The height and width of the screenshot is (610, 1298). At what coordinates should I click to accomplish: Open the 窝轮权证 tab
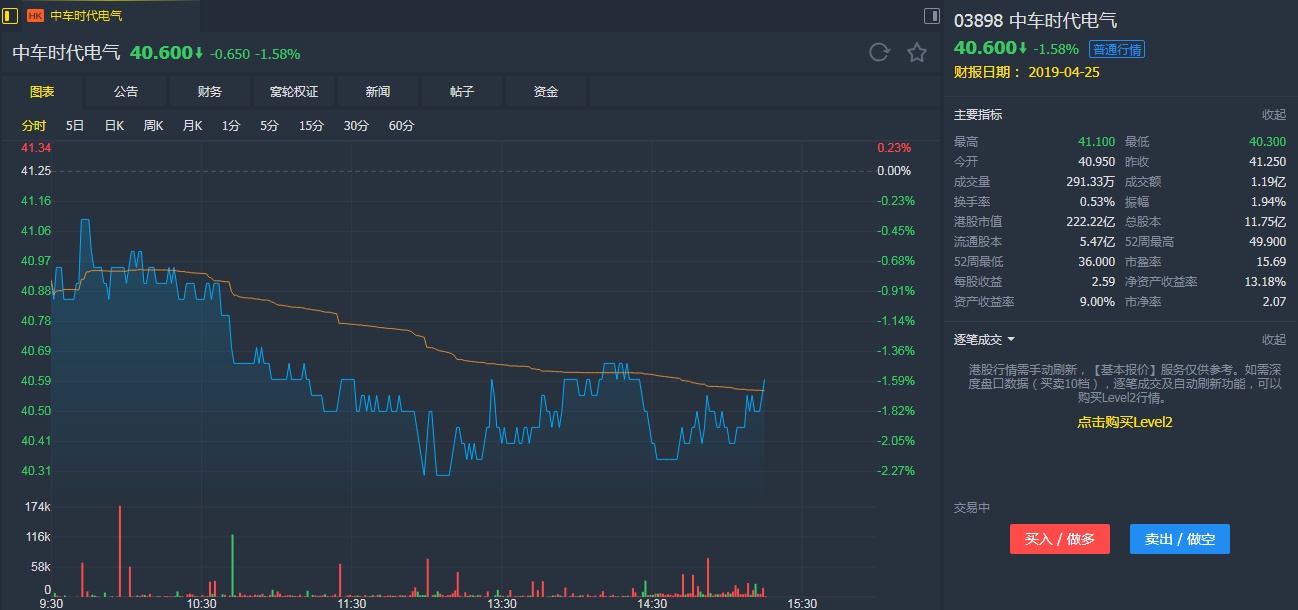(x=294, y=91)
